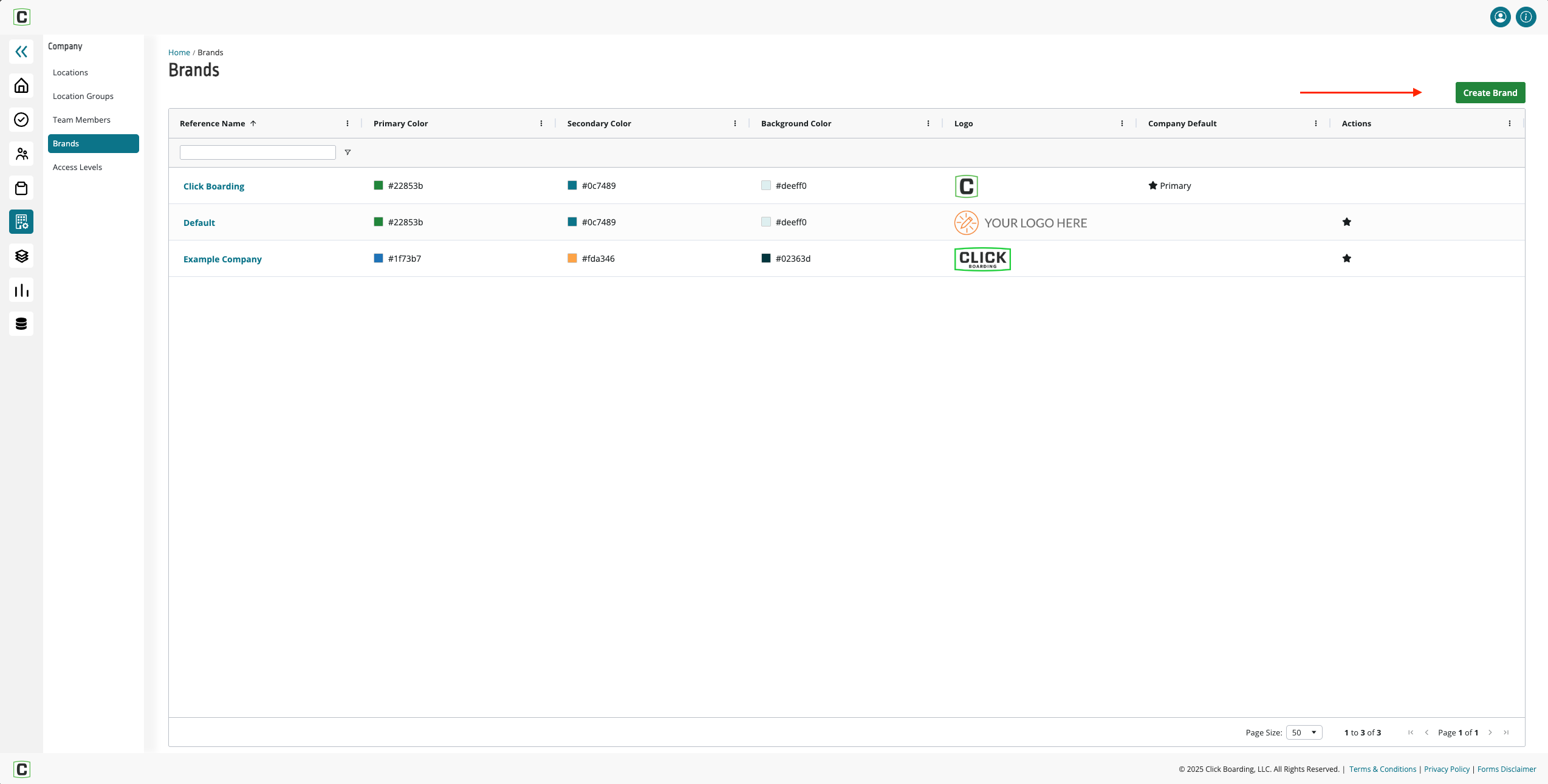Open the Example Company brand link

(x=222, y=259)
